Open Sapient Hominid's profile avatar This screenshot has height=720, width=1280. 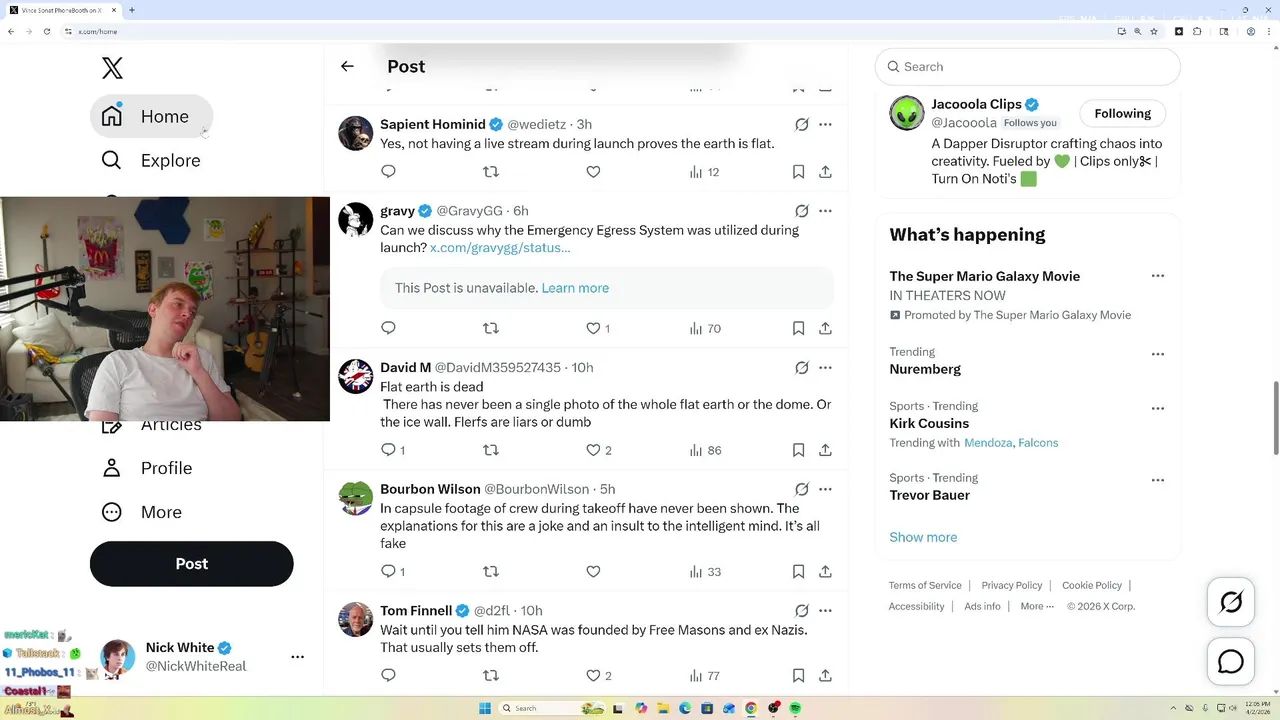pos(355,133)
